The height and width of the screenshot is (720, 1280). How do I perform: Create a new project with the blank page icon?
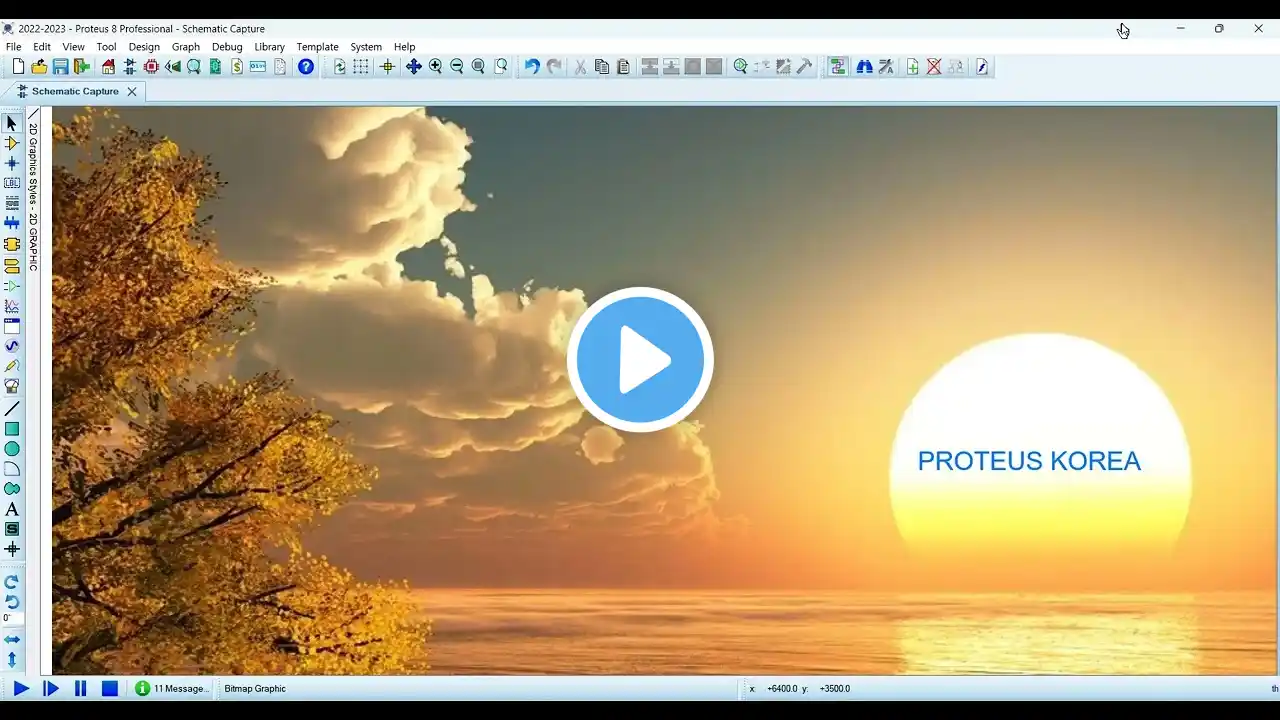click(18, 67)
